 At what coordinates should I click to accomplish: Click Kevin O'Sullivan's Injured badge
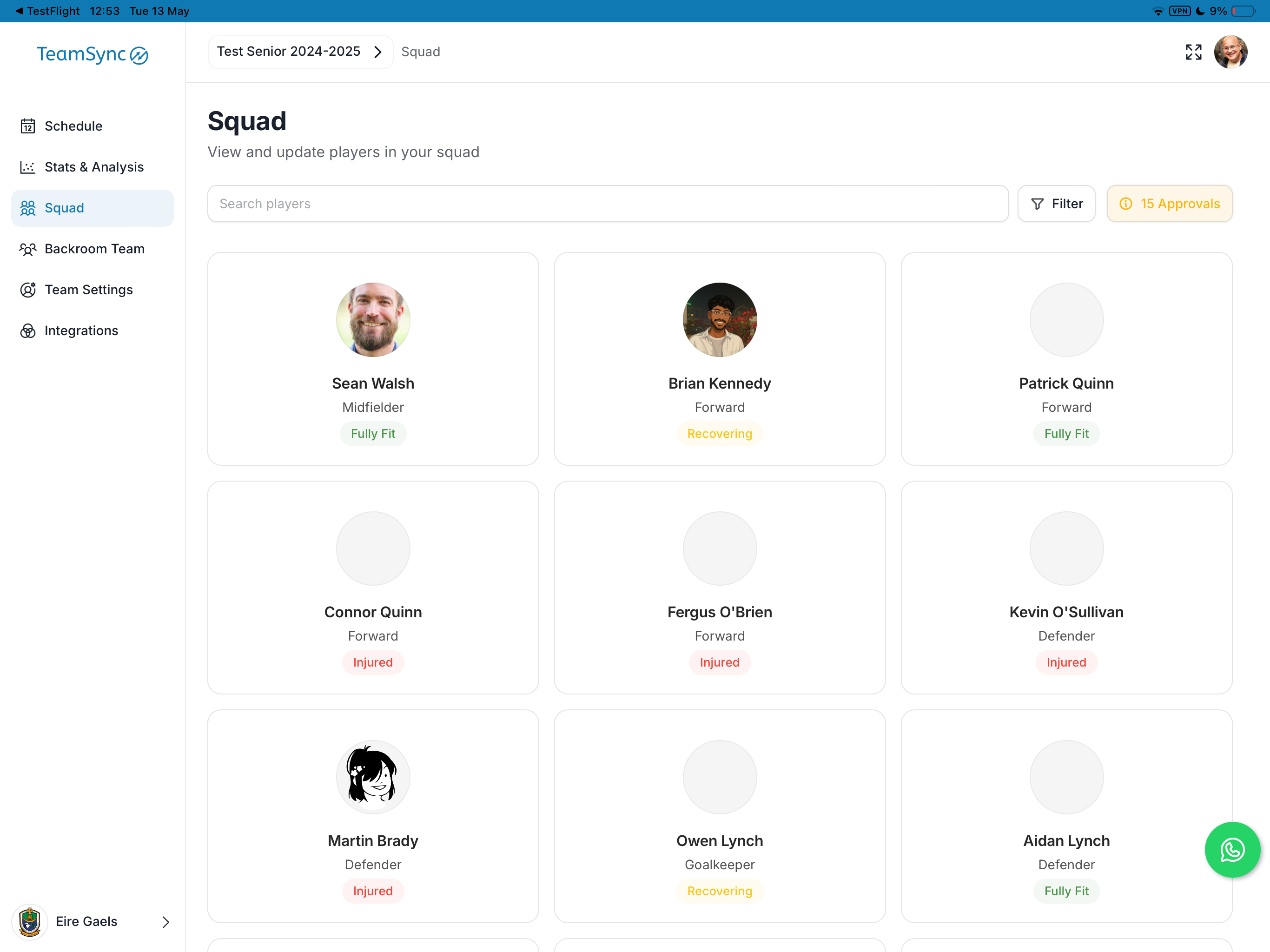point(1067,662)
